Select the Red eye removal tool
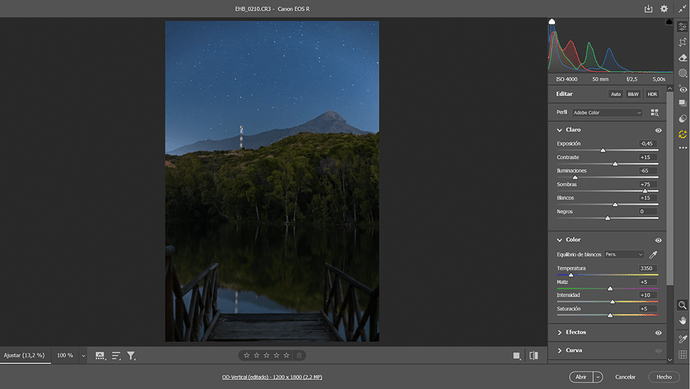This screenshot has width=690, height=389. (x=683, y=88)
